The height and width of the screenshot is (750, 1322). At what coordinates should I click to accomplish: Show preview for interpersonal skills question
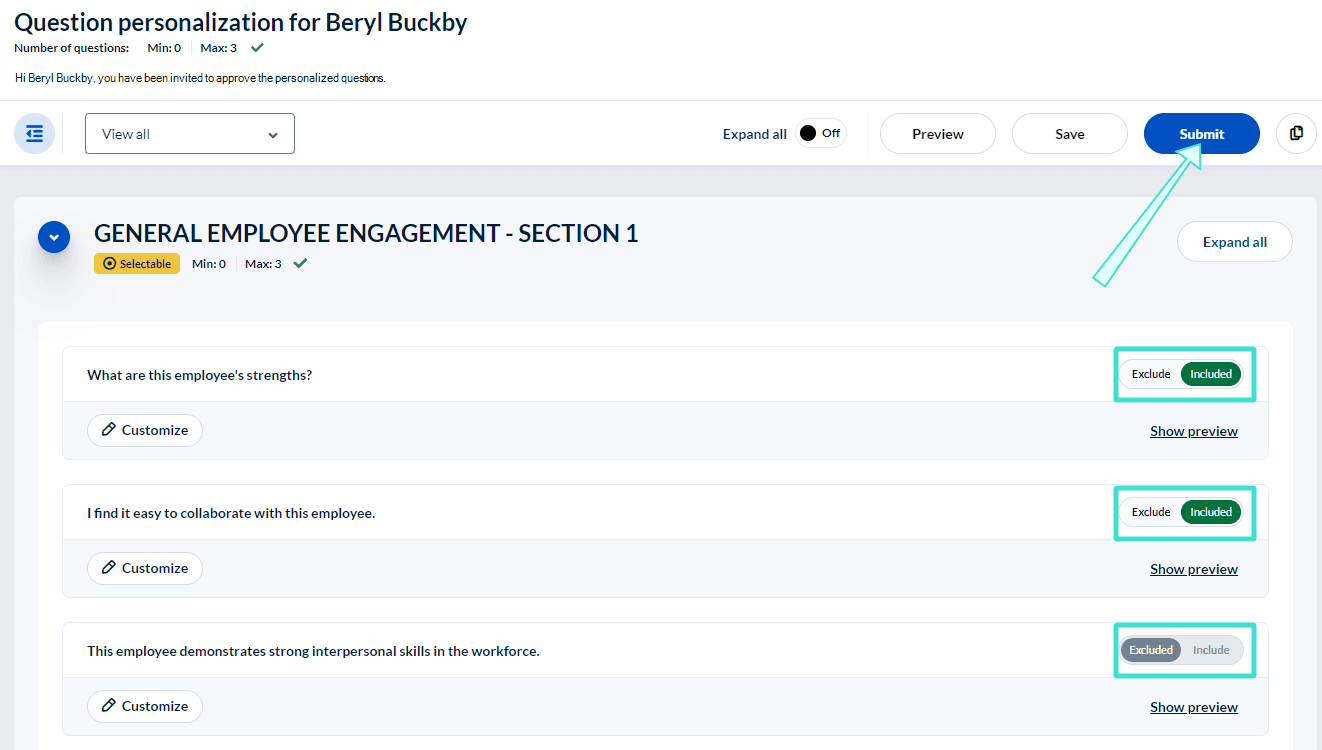(1193, 707)
